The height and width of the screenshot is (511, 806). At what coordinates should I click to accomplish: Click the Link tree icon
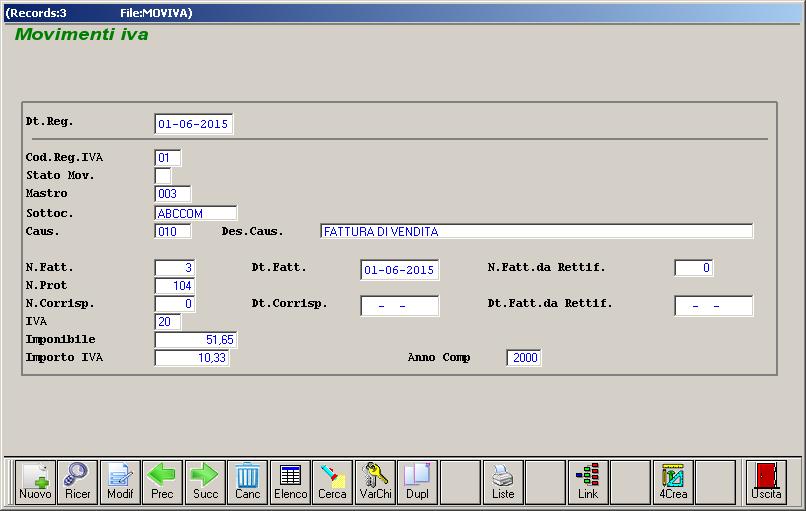(x=588, y=482)
